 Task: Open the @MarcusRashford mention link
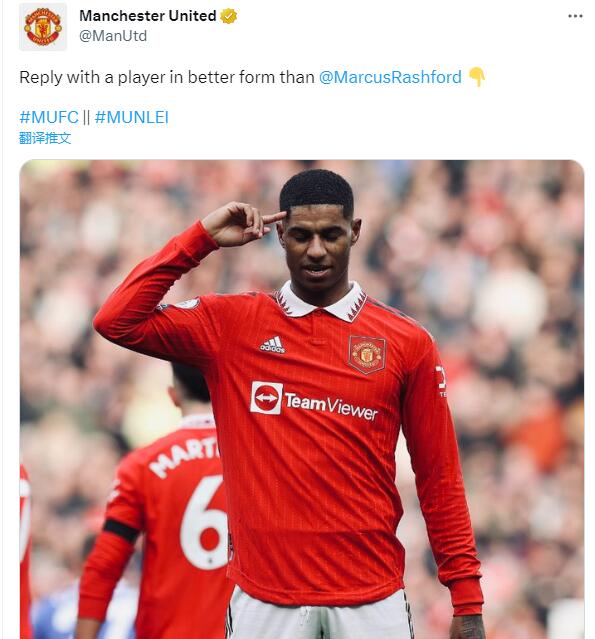390,77
